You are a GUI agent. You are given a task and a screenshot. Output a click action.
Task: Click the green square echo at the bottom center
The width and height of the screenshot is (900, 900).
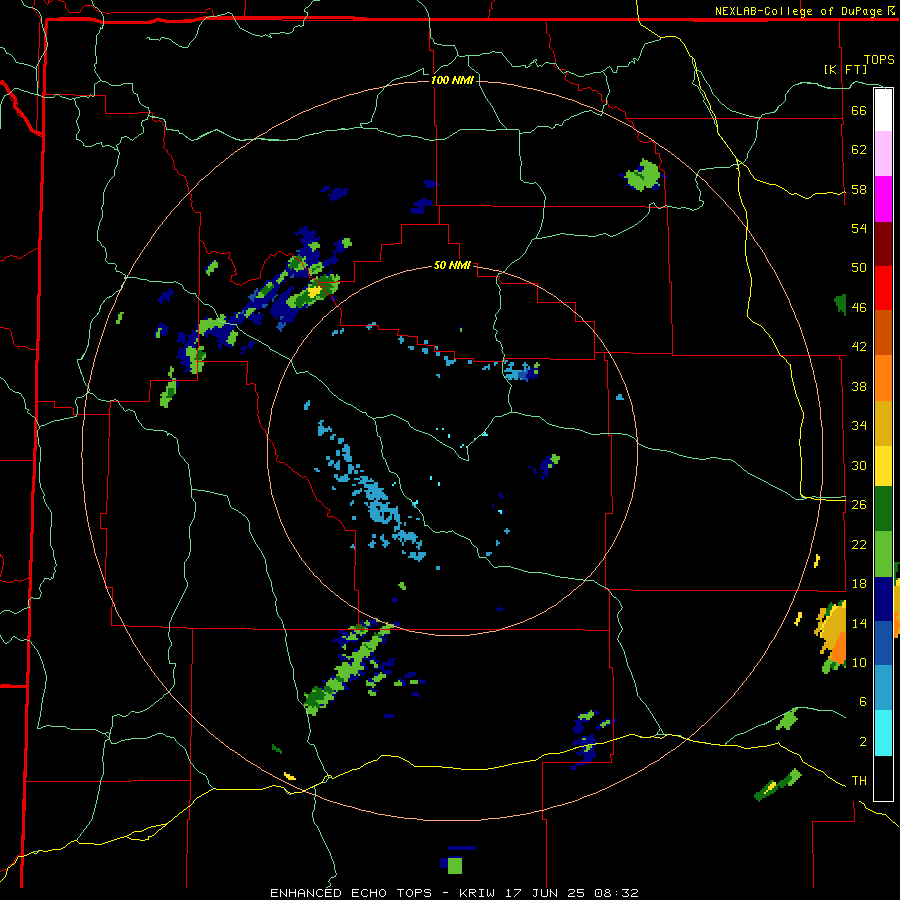[455, 865]
